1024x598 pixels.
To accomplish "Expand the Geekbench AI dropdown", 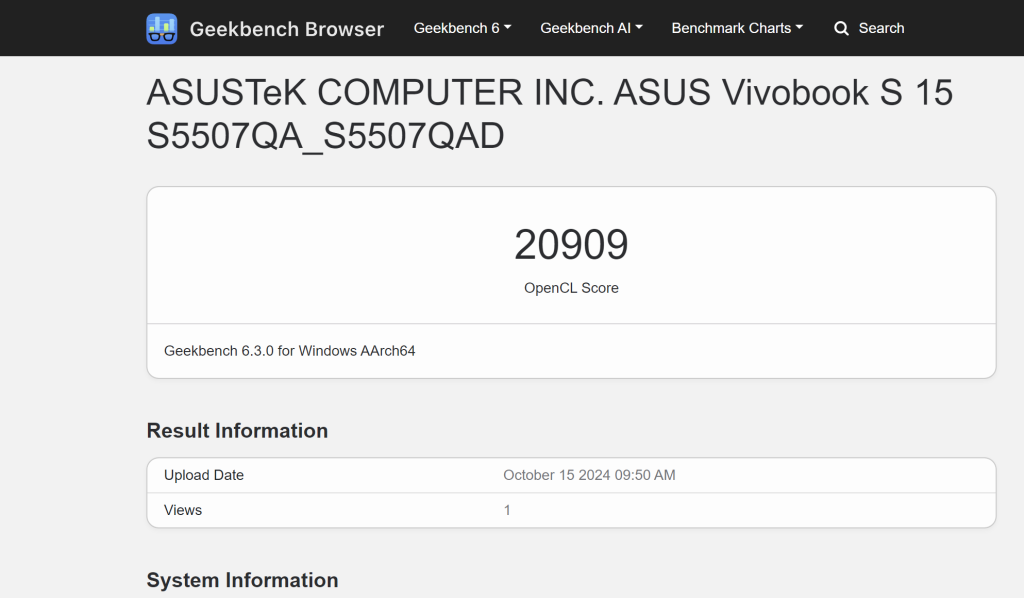I will tap(591, 28).
